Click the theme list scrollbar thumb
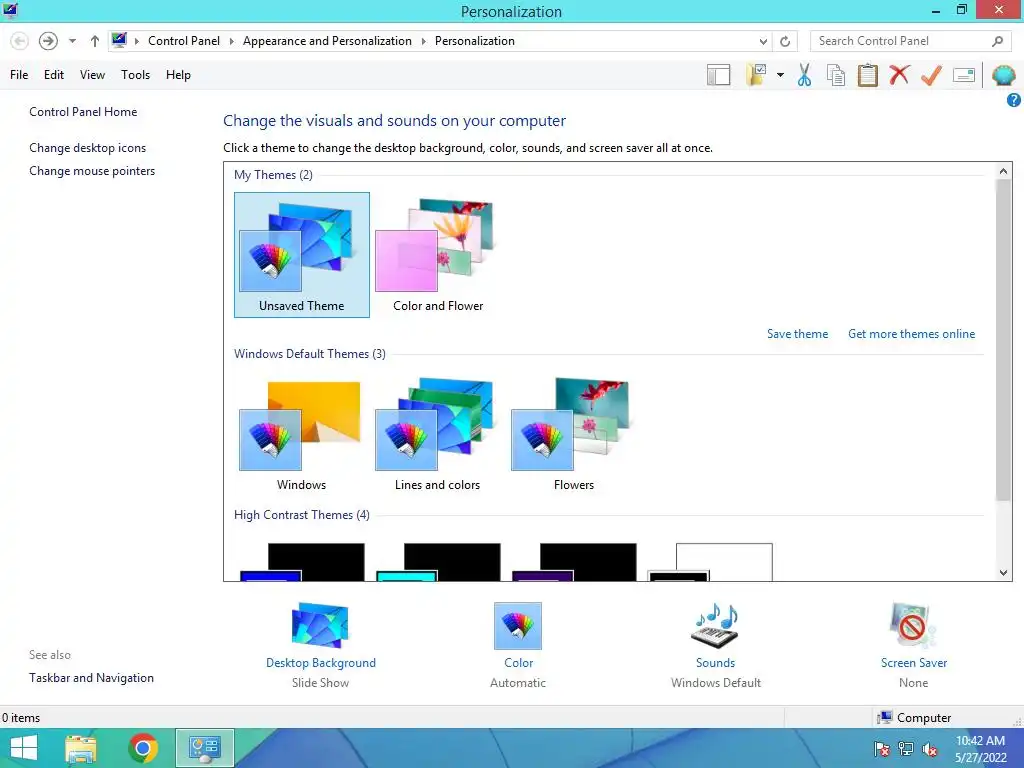This screenshot has width=1024, height=768. pos(1003,341)
